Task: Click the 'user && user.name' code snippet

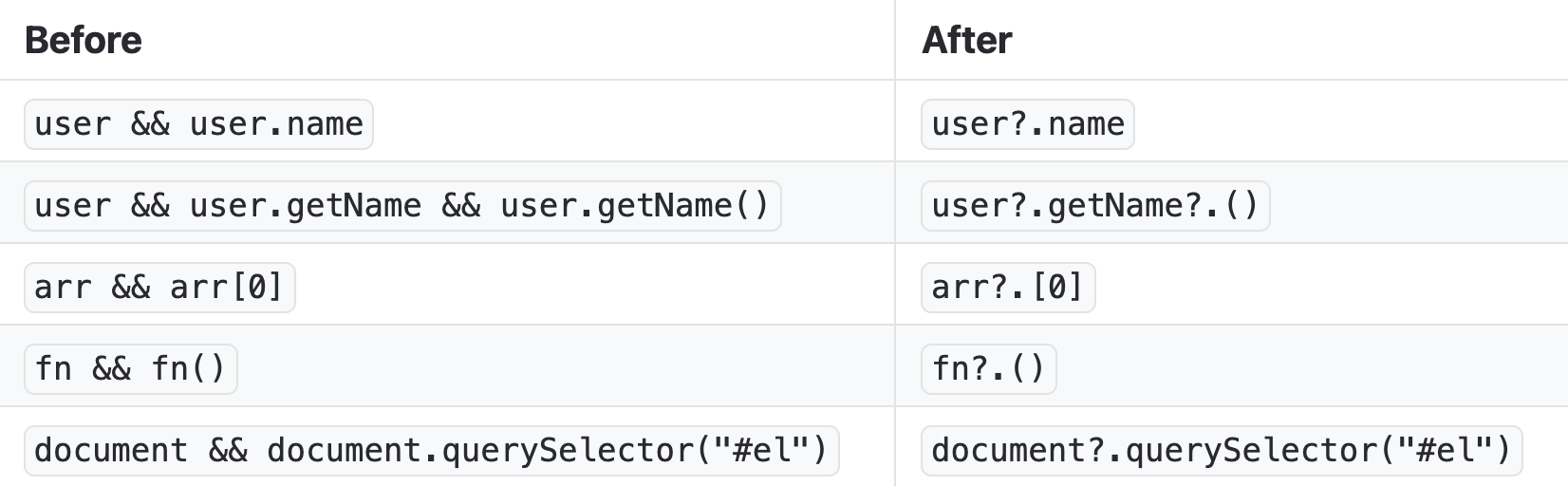Action: coord(198,124)
